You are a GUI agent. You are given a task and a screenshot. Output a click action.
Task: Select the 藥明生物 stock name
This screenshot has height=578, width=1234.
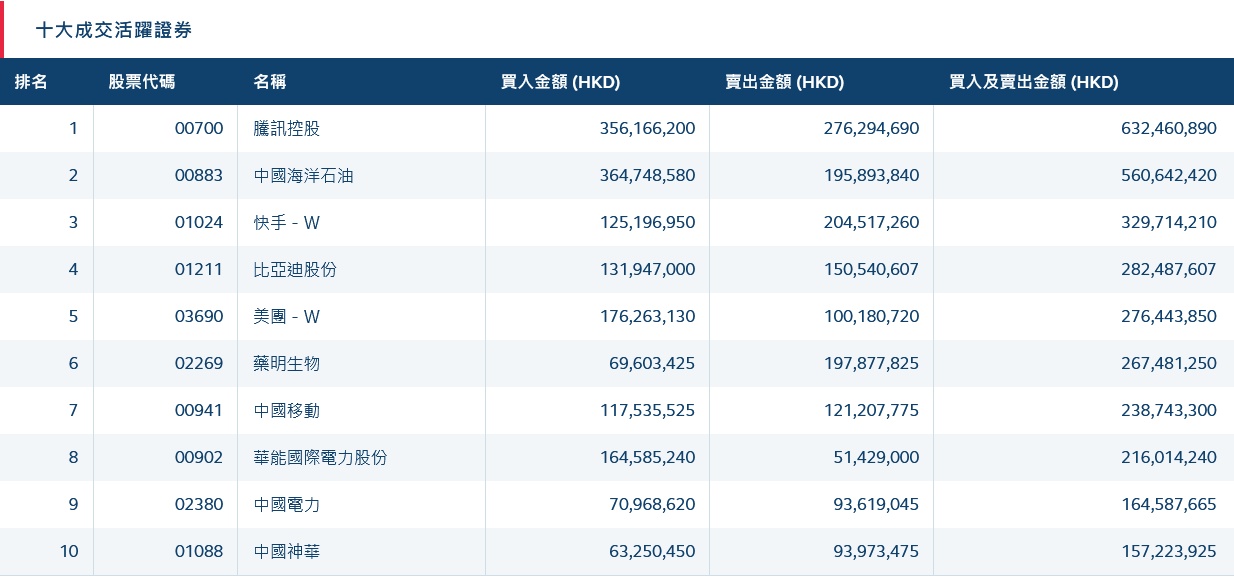coord(287,363)
